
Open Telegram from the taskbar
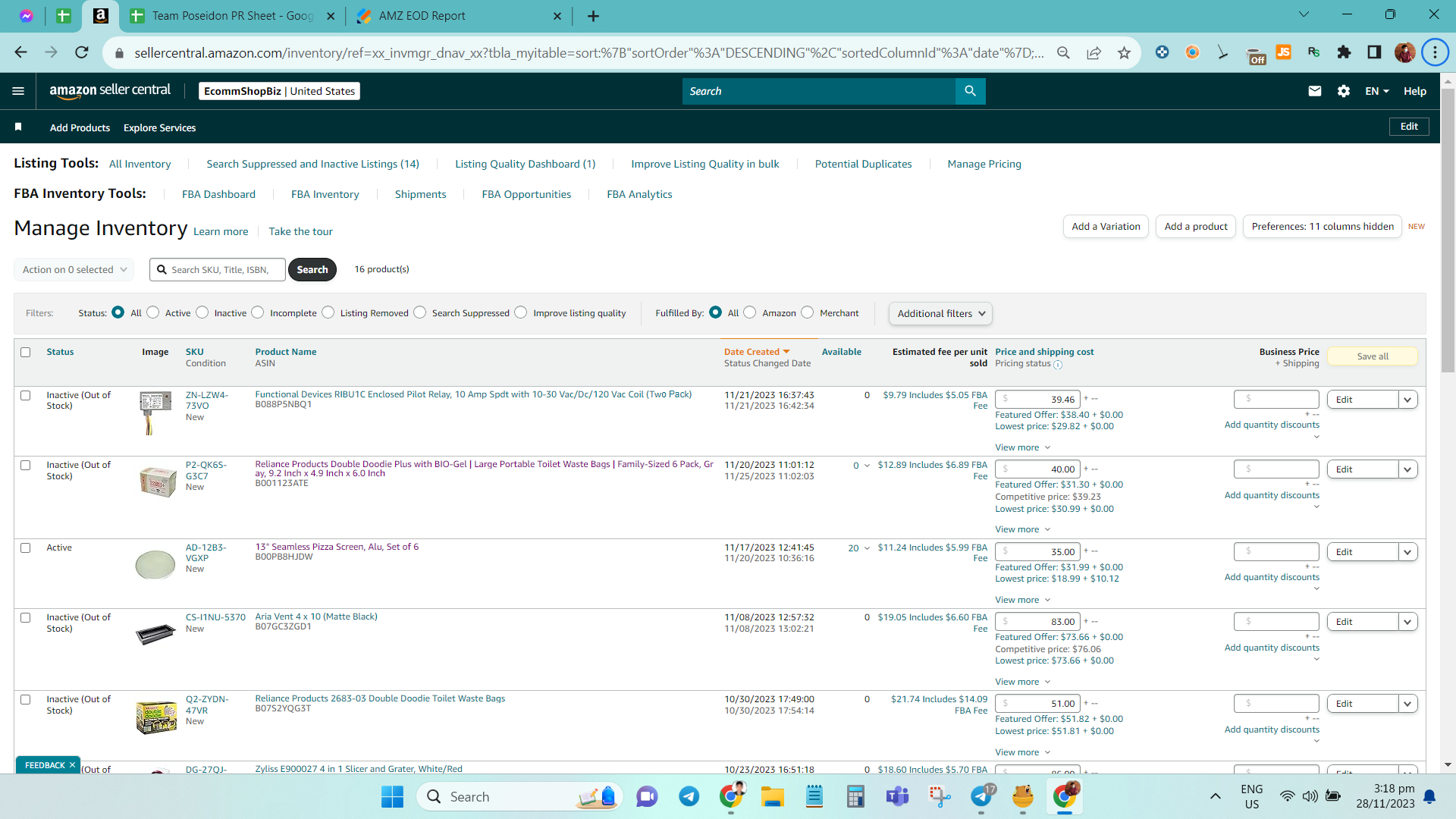tap(689, 796)
